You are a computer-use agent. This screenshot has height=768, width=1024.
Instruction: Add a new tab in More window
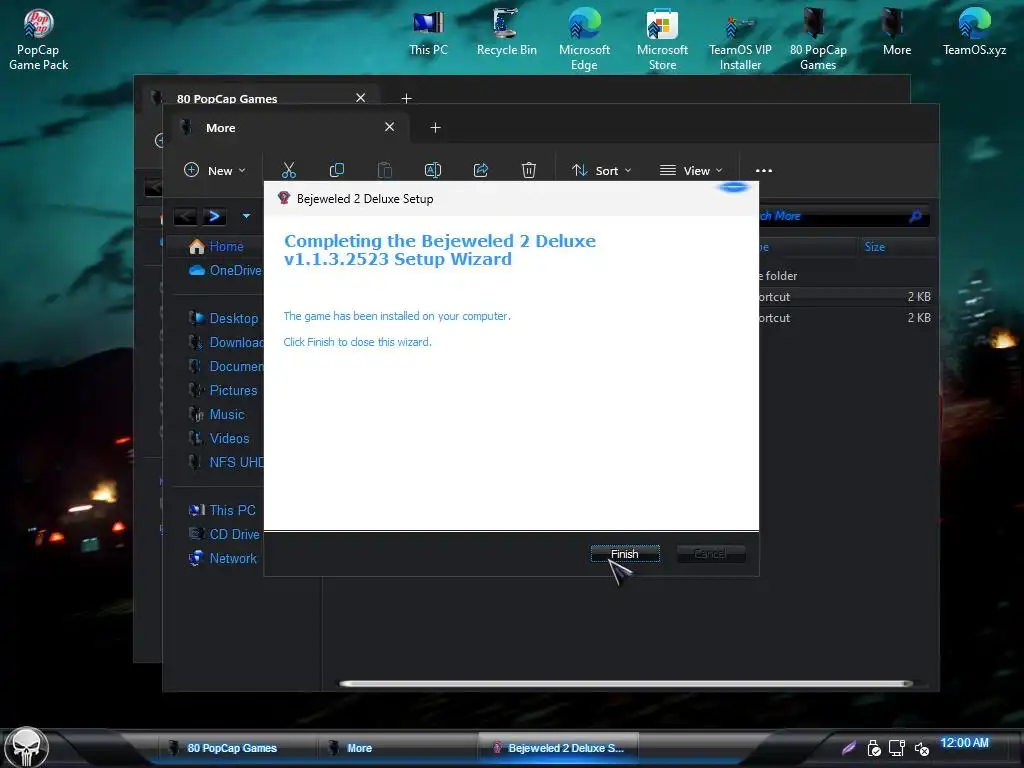436,128
